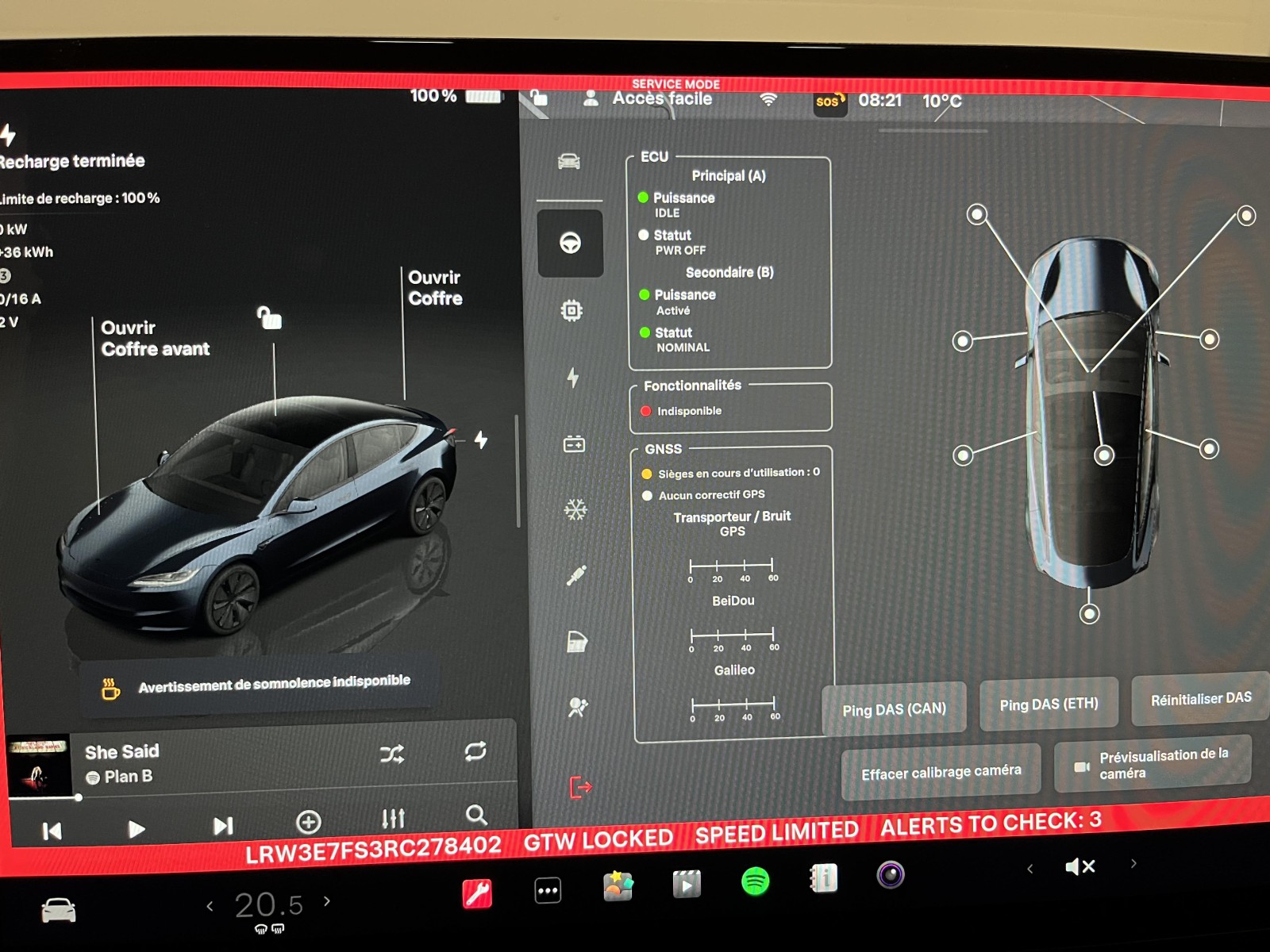Click the Réinitialiser DAS button
The height and width of the screenshot is (952, 1270).
1201,699
